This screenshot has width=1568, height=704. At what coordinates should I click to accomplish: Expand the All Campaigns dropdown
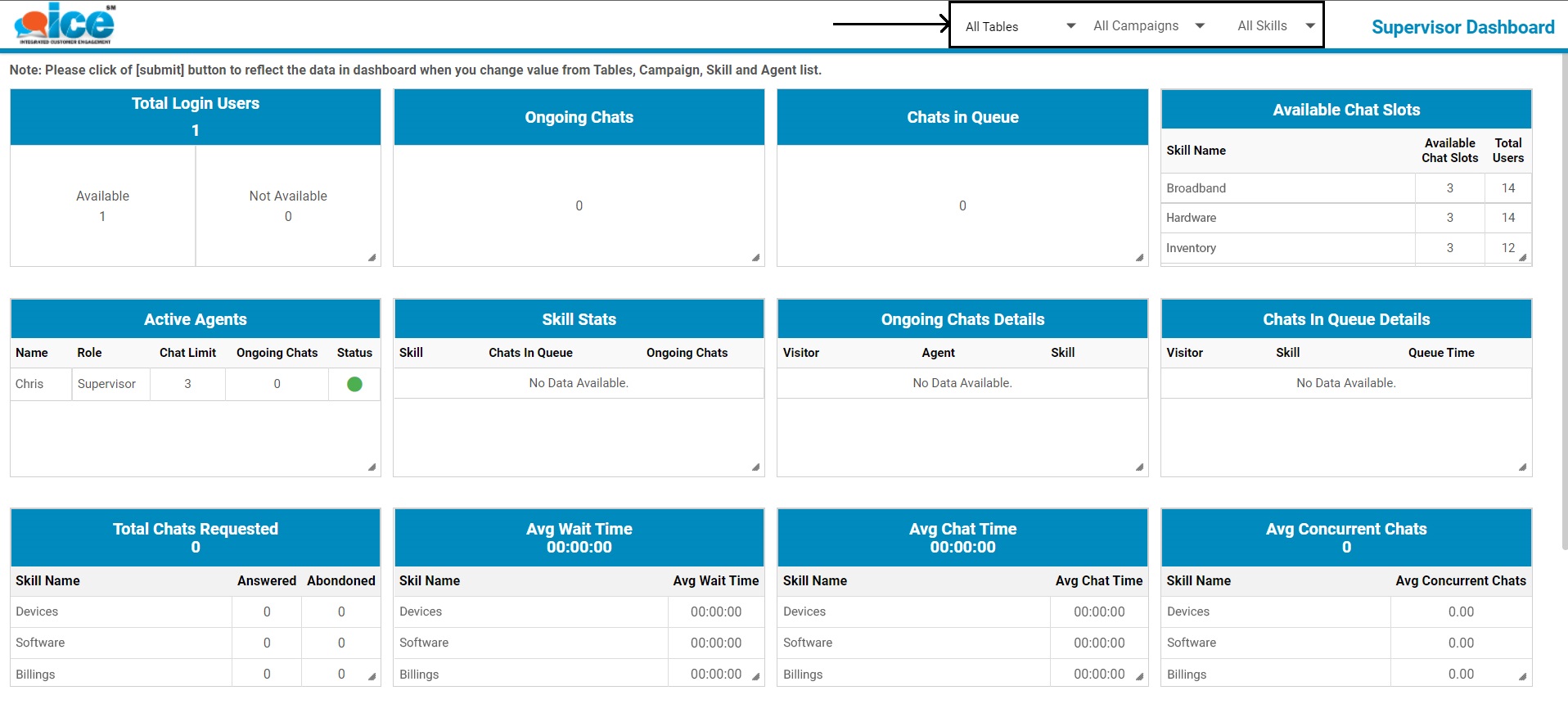coord(1148,26)
